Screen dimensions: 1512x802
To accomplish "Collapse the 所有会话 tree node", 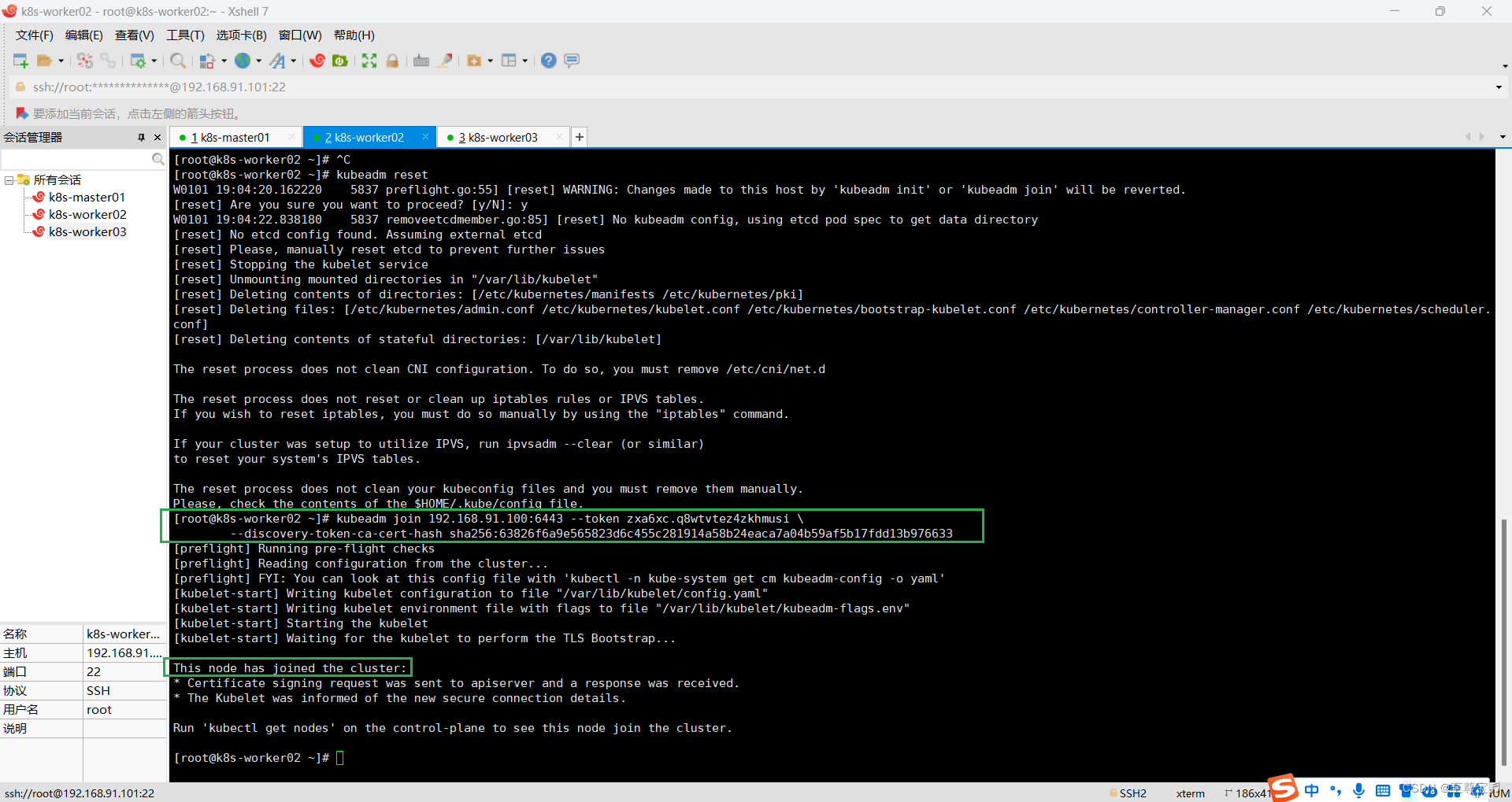I will click(9, 180).
